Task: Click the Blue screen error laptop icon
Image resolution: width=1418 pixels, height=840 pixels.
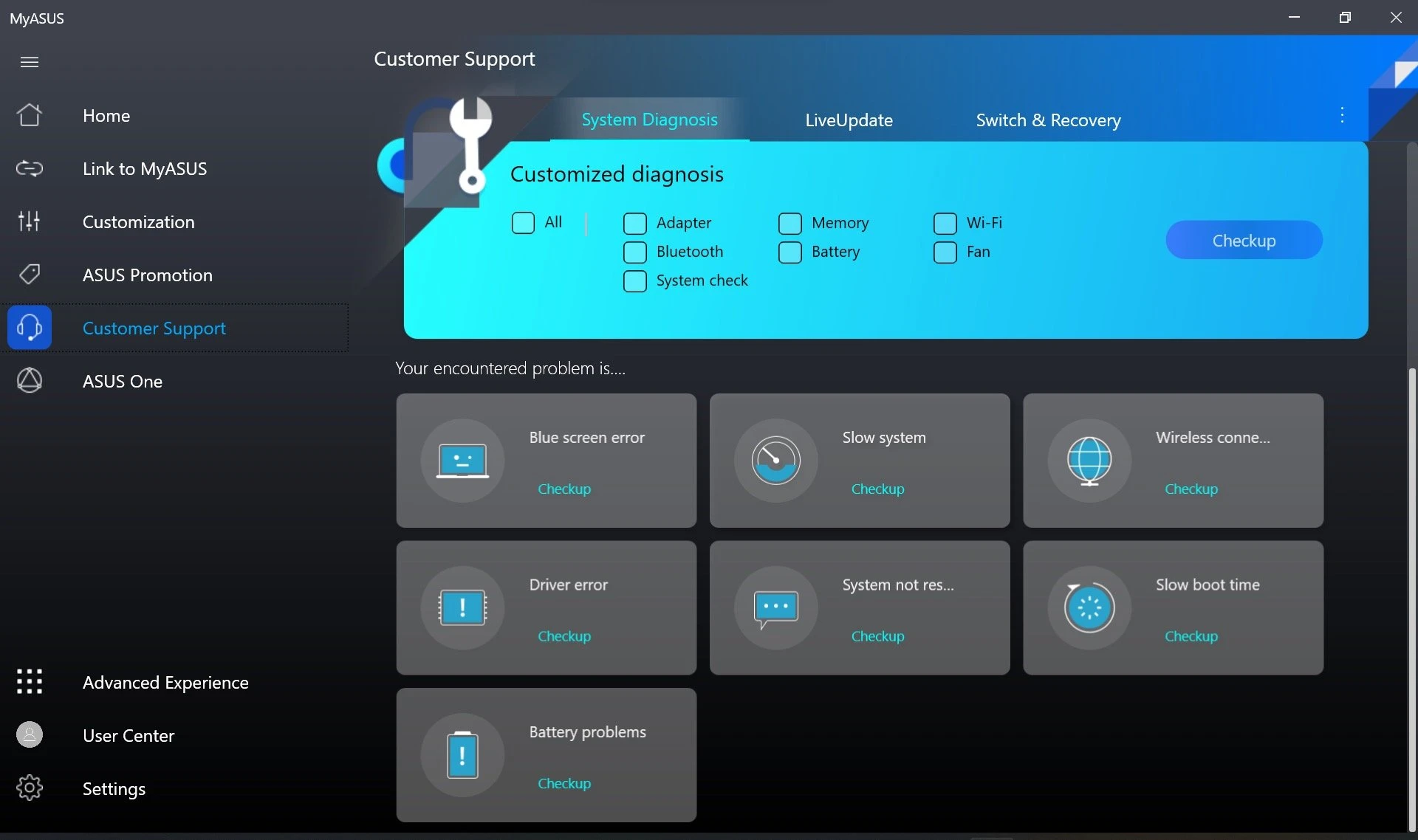Action: pyautogui.click(x=462, y=461)
